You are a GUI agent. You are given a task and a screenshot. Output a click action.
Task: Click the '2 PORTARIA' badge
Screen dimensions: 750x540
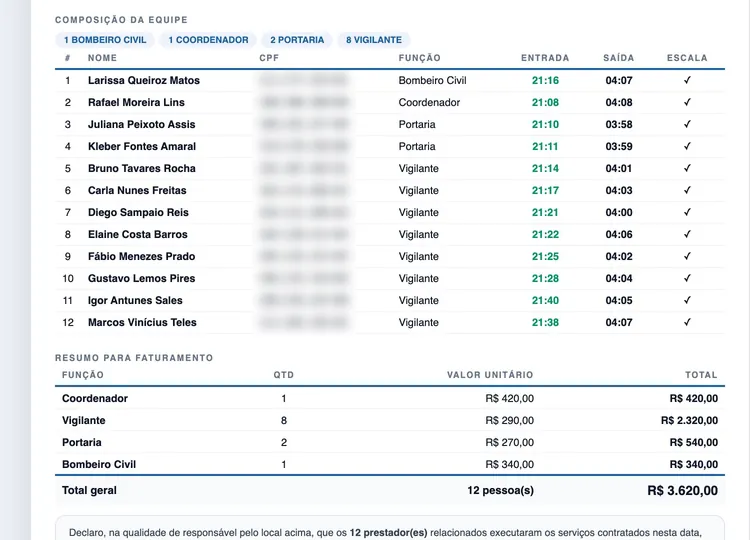[x=297, y=40]
